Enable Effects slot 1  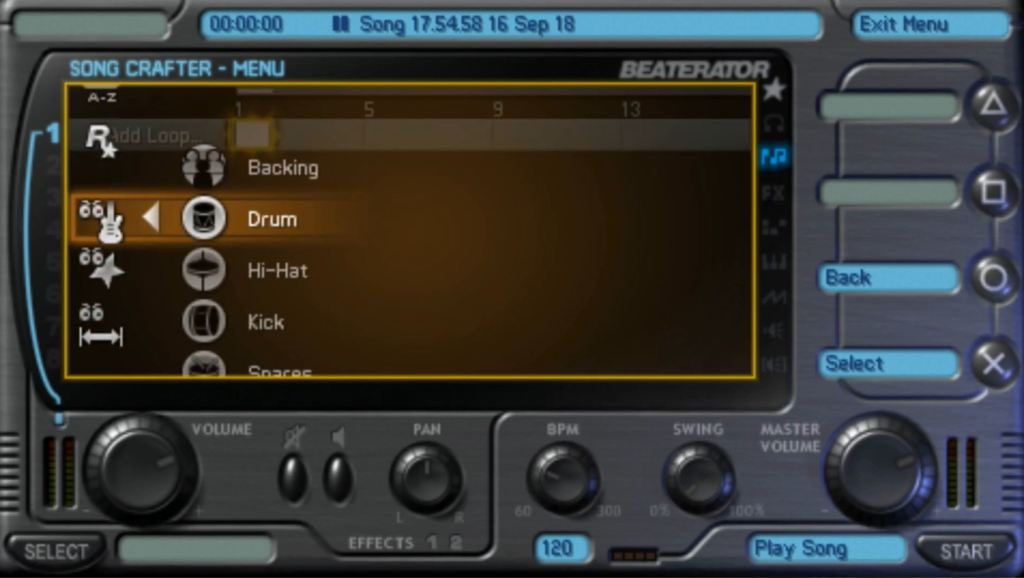[x=432, y=543]
